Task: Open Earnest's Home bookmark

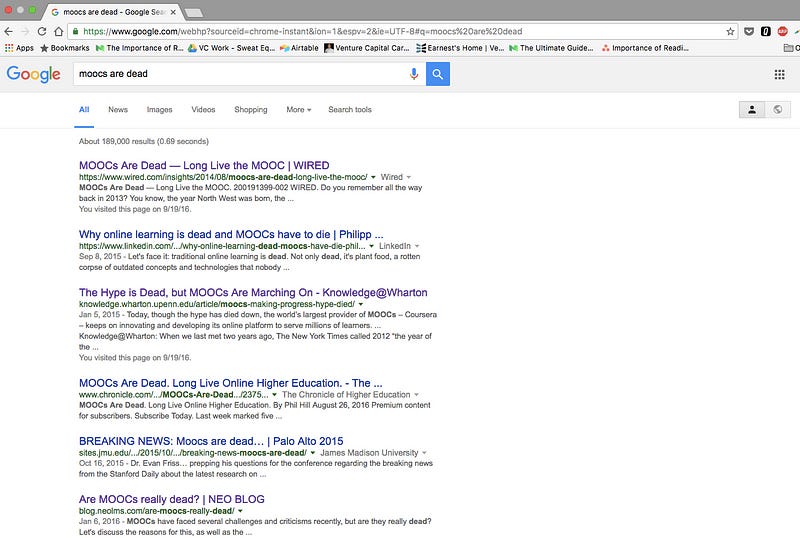Action: pos(460,48)
